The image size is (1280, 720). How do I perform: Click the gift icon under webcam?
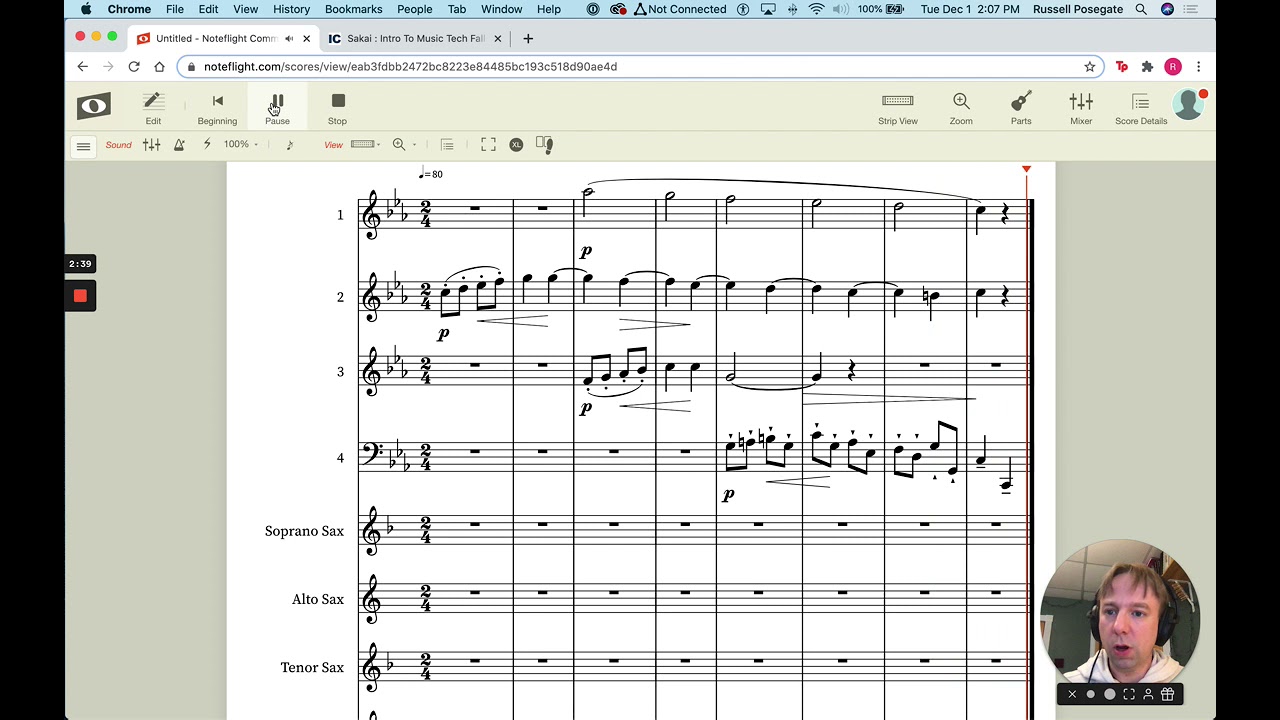pyautogui.click(x=1167, y=694)
